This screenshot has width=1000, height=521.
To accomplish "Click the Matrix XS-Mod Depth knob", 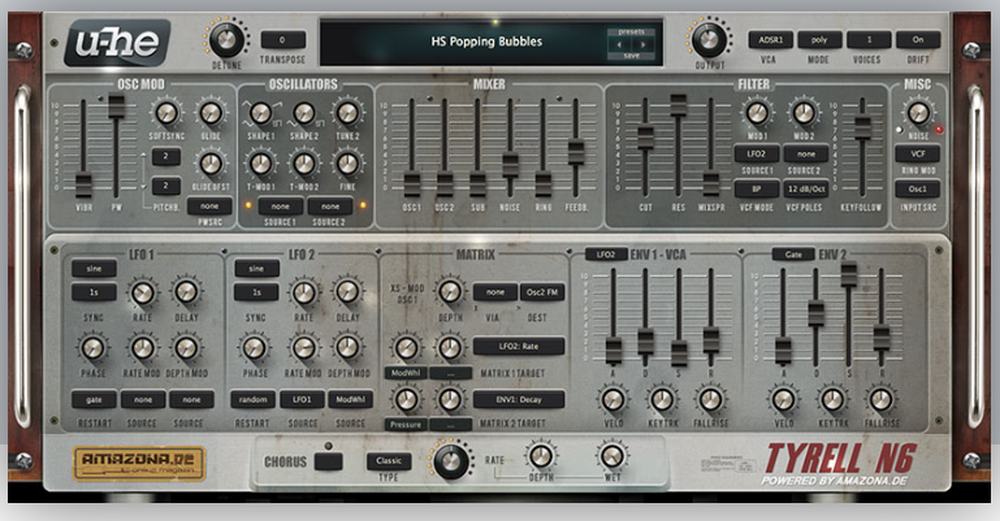I will coord(450,291).
